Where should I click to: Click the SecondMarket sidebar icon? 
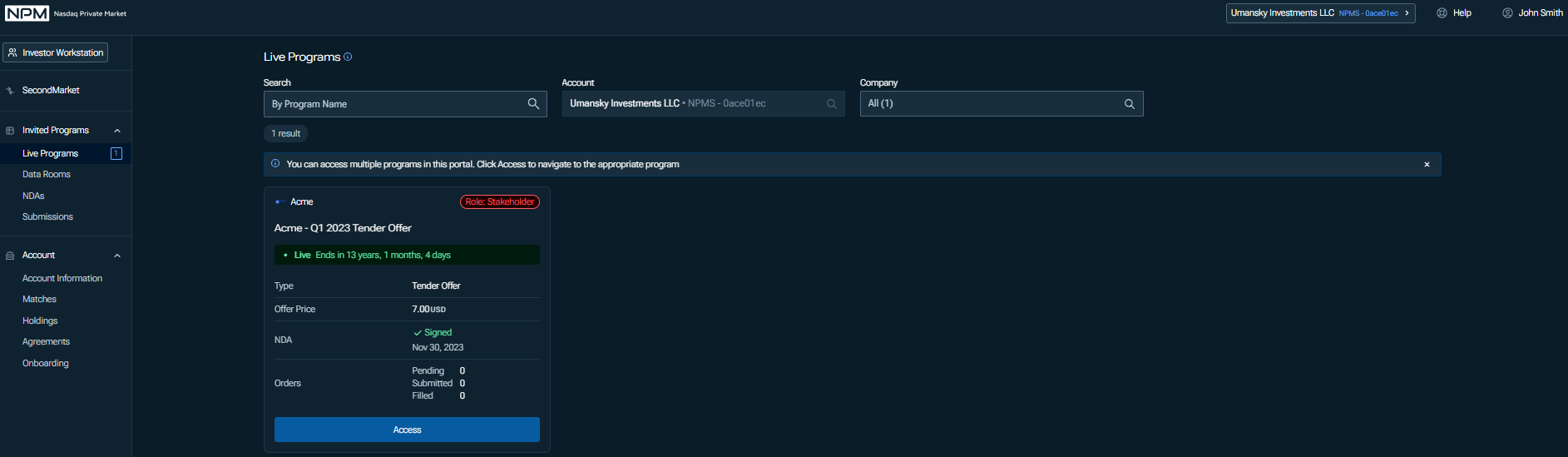pyautogui.click(x=10, y=91)
